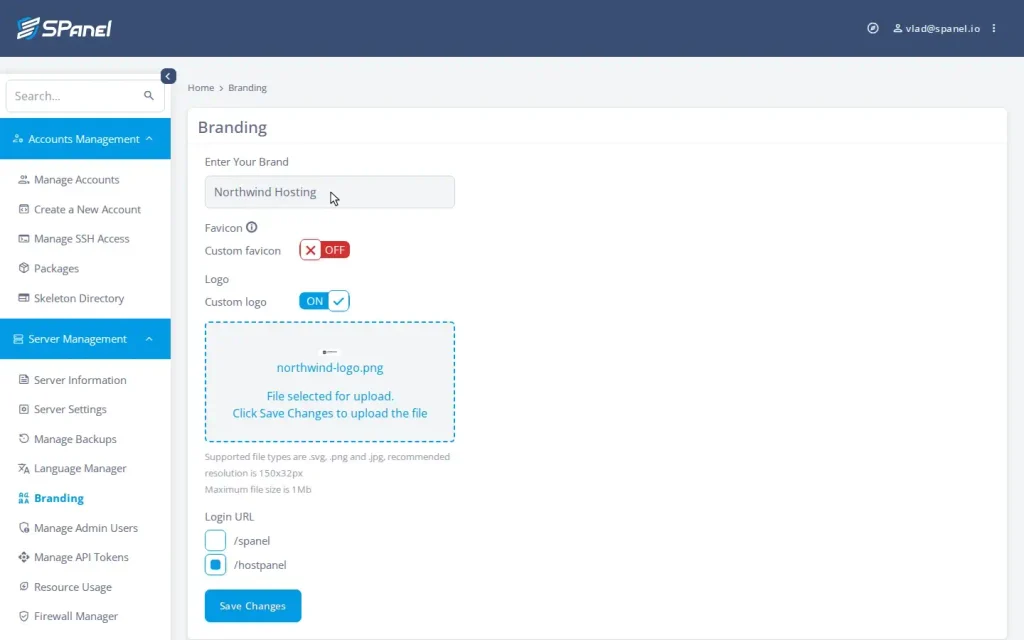Click the Manage Admin Users icon
1024x640 pixels.
[x=24, y=528]
